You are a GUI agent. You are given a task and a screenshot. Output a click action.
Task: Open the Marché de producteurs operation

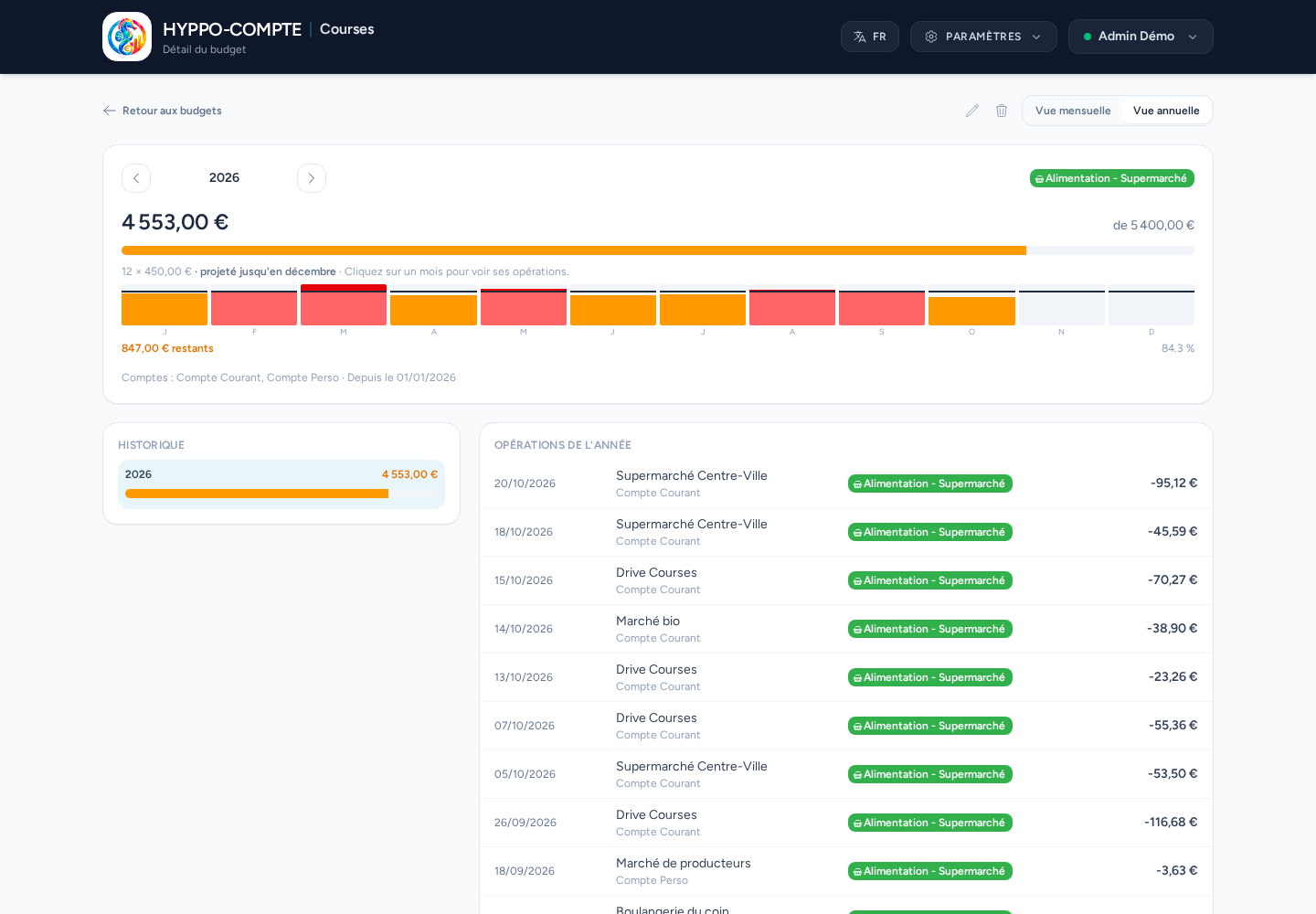pos(846,871)
